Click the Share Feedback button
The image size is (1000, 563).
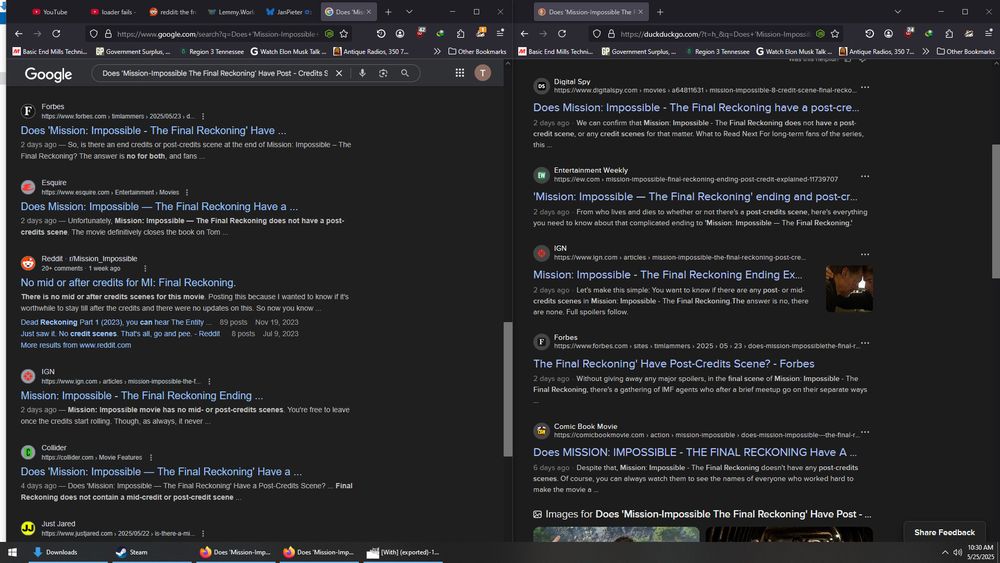(945, 532)
